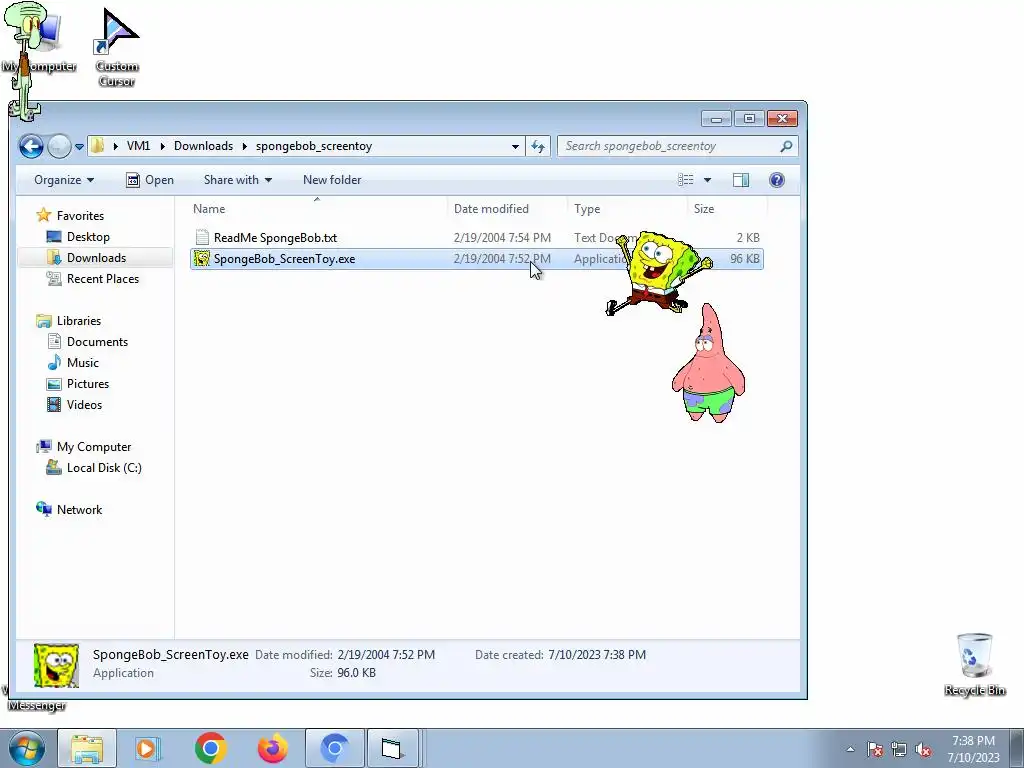This screenshot has height=768, width=1024.
Task: Open the view options dropdown arrow
Action: click(x=707, y=180)
